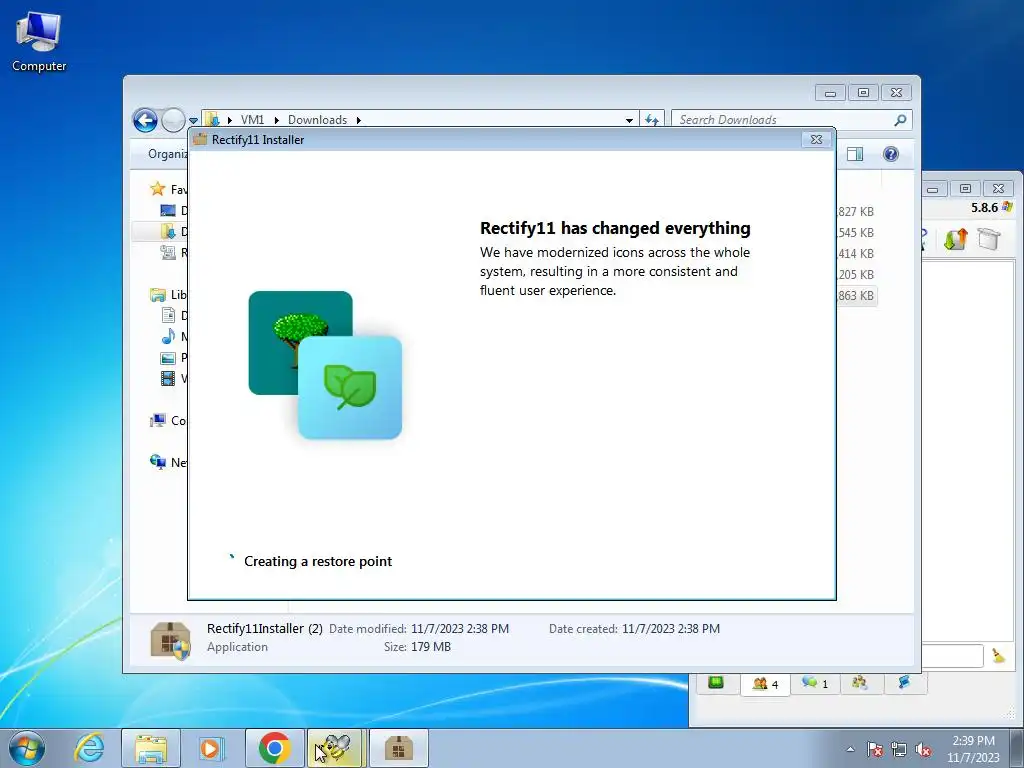
Task: Switch to the group people tab
Action: click(x=859, y=683)
